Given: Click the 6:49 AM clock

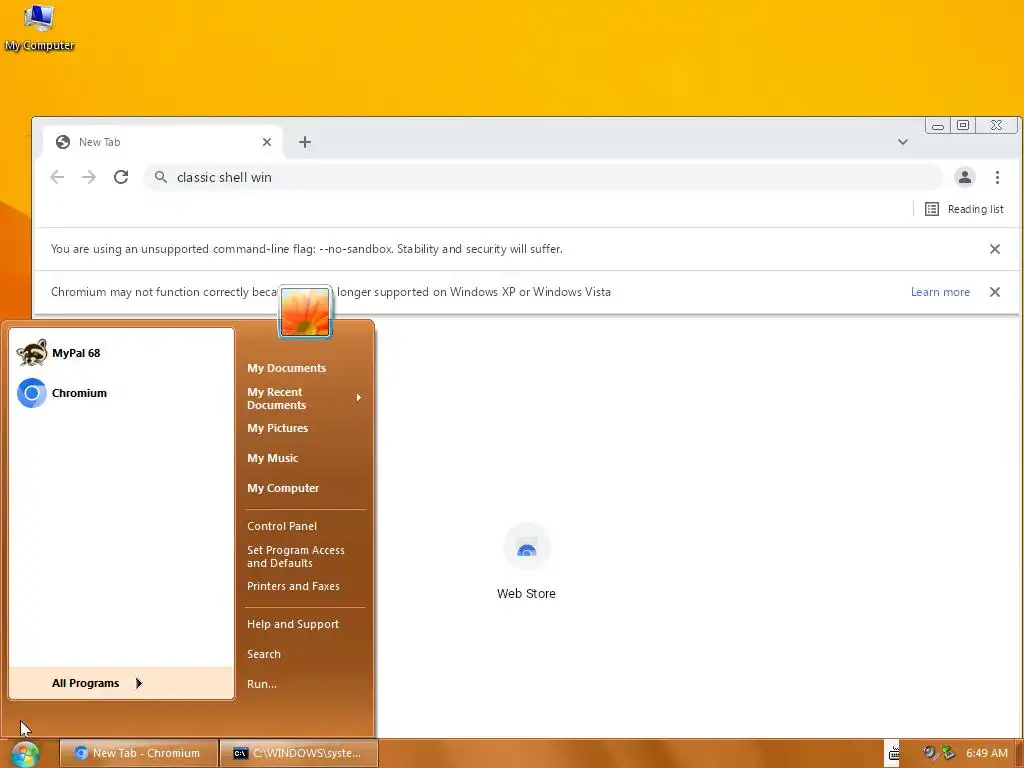Looking at the screenshot, I should pyautogui.click(x=987, y=753).
